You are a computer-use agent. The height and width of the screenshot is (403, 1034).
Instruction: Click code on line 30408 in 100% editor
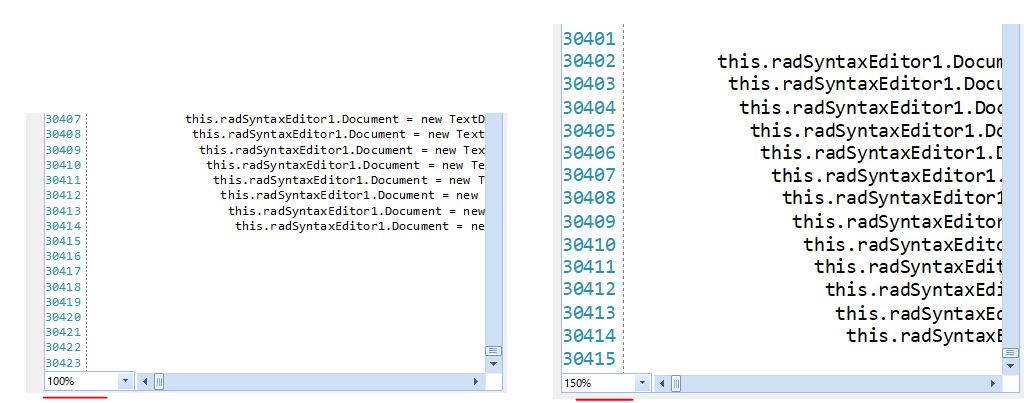(x=339, y=135)
